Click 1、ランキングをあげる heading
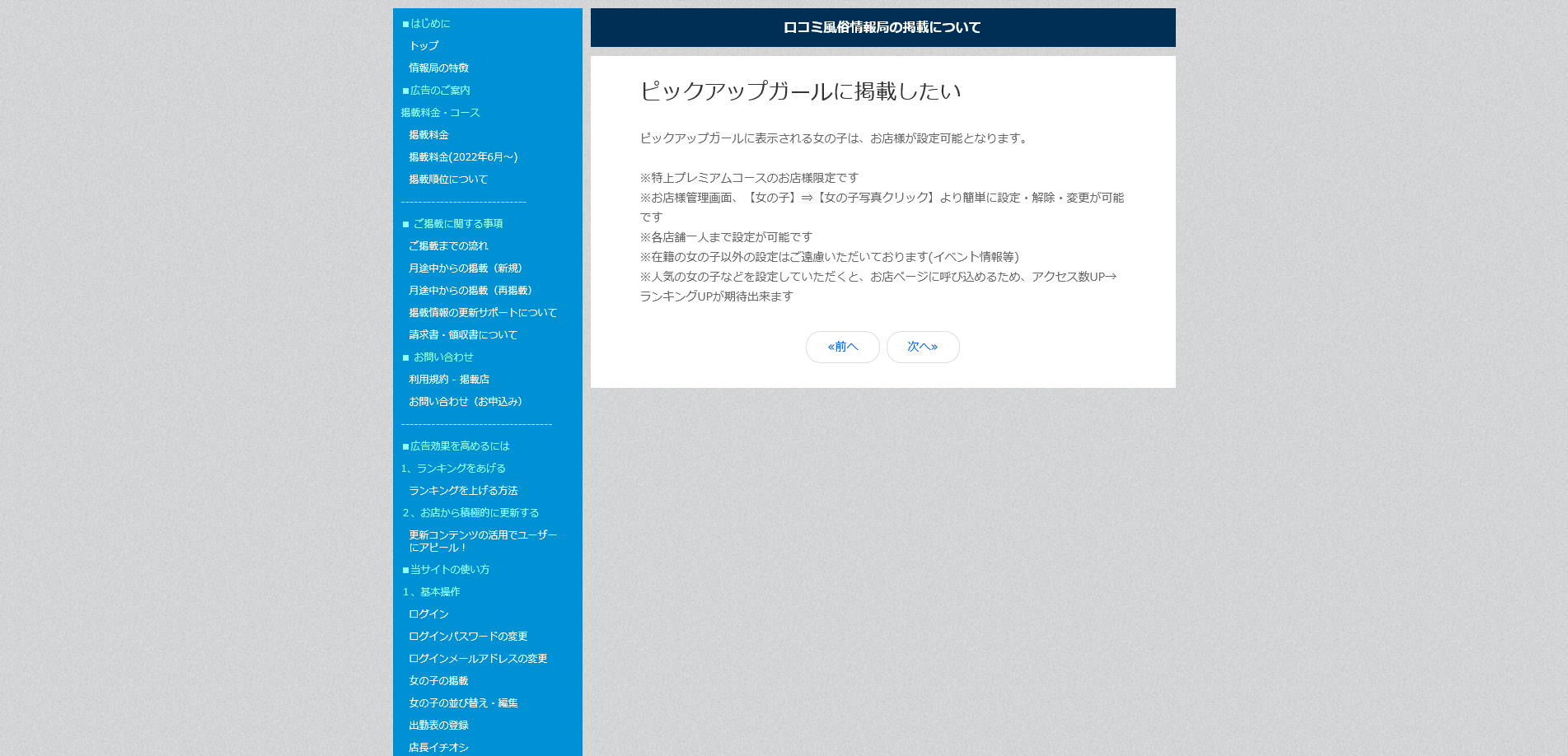The height and width of the screenshot is (756, 1568). (453, 469)
